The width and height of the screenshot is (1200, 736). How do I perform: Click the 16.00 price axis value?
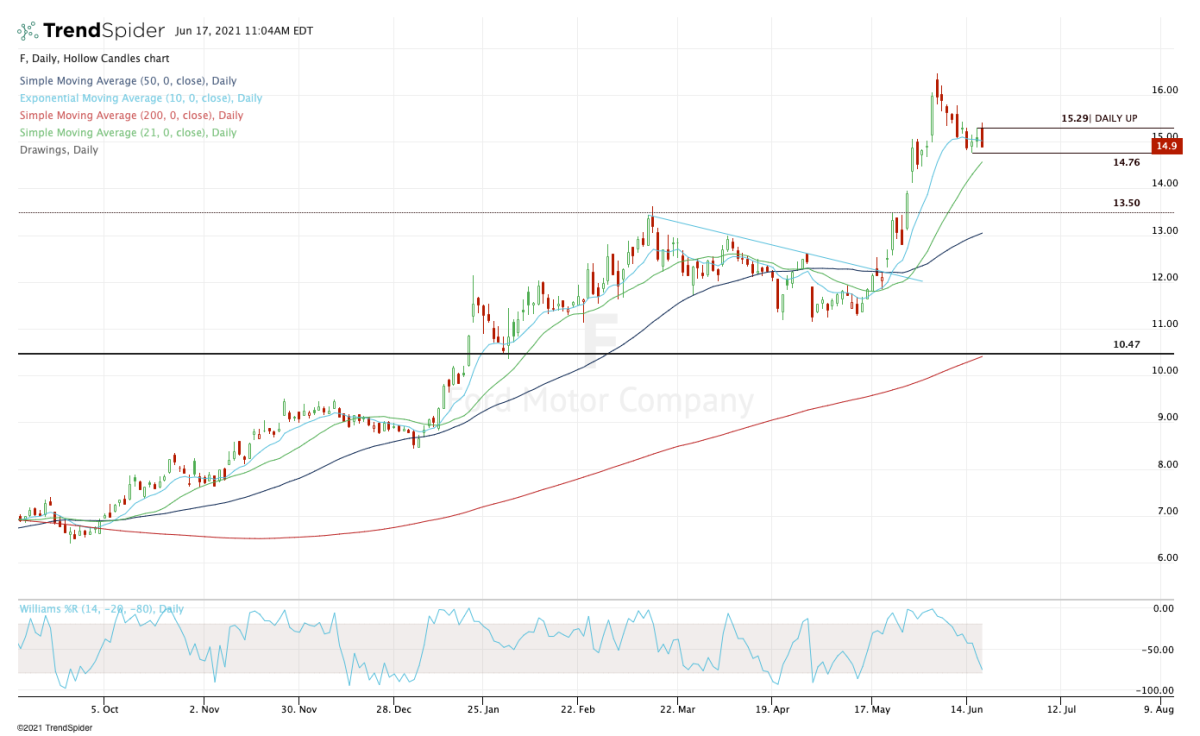(1163, 90)
